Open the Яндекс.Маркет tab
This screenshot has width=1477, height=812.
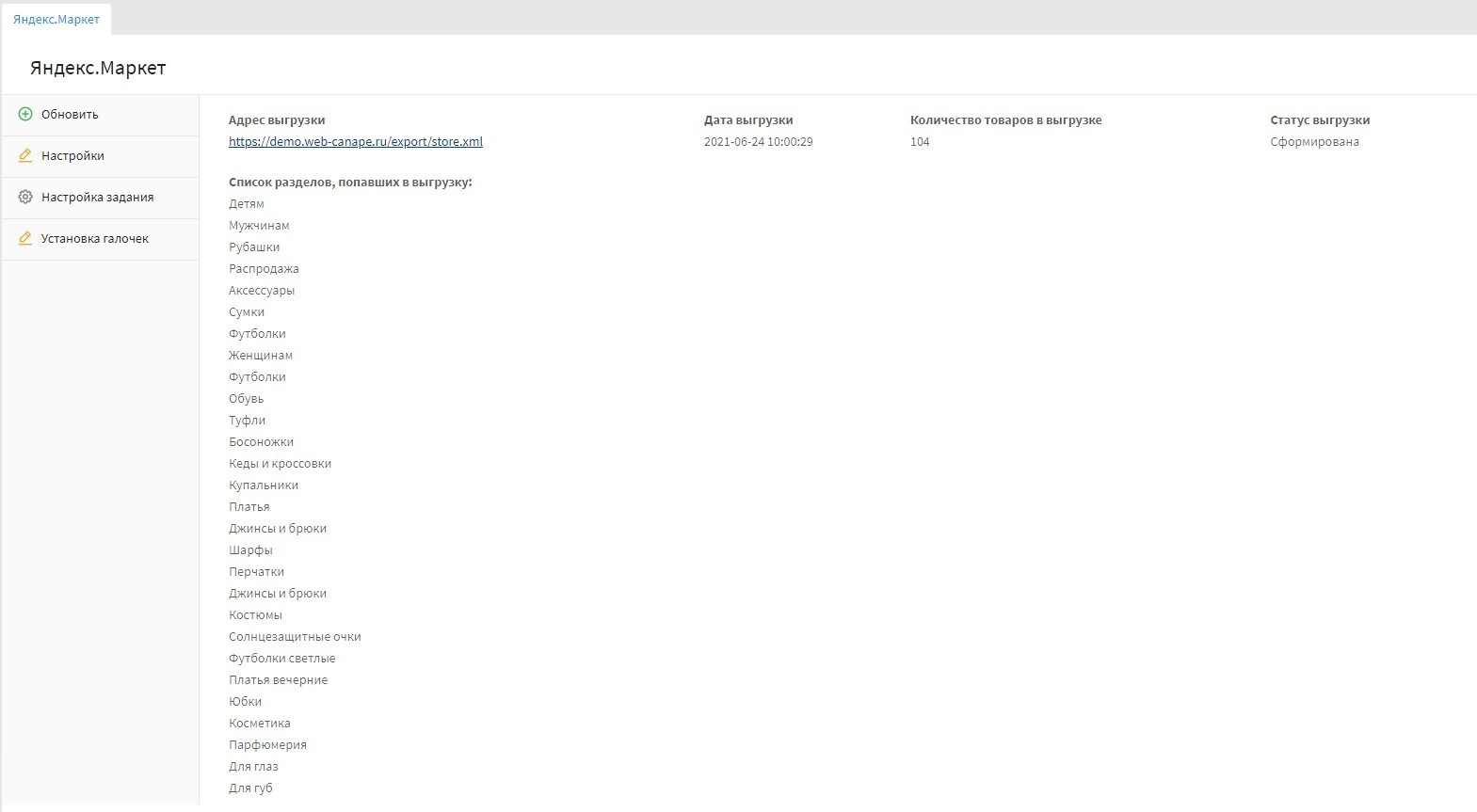[x=56, y=20]
